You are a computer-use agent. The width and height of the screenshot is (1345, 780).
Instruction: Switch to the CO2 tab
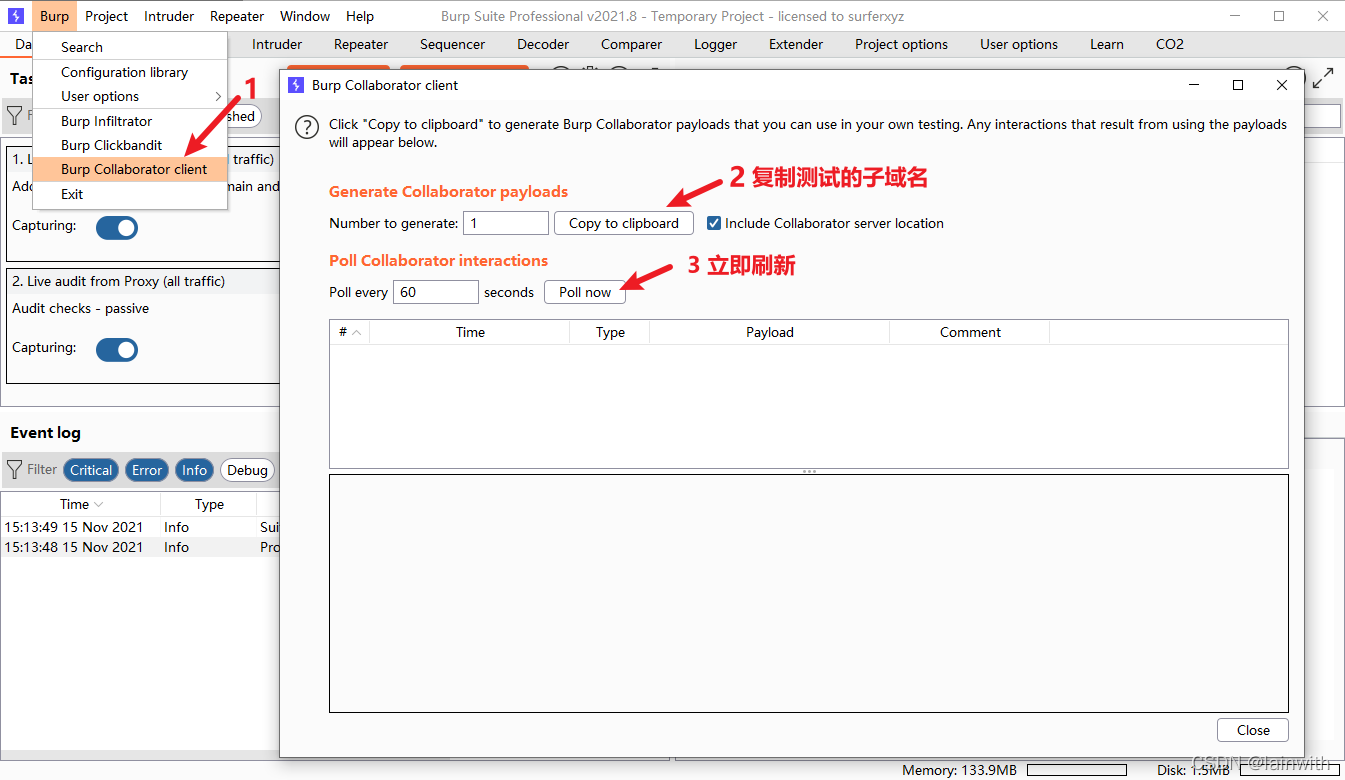click(x=1170, y=44)
